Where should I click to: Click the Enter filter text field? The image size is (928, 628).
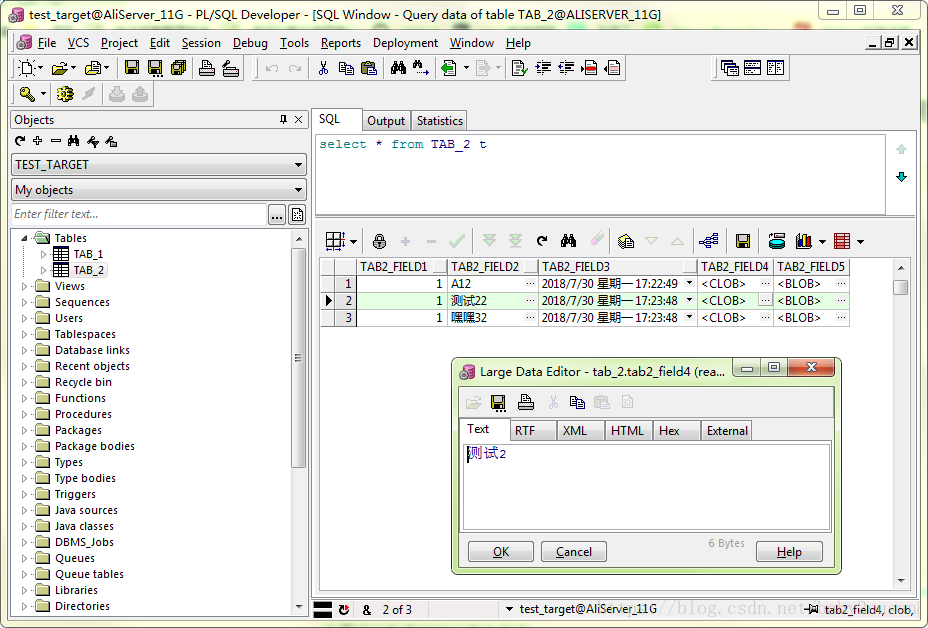138,214
